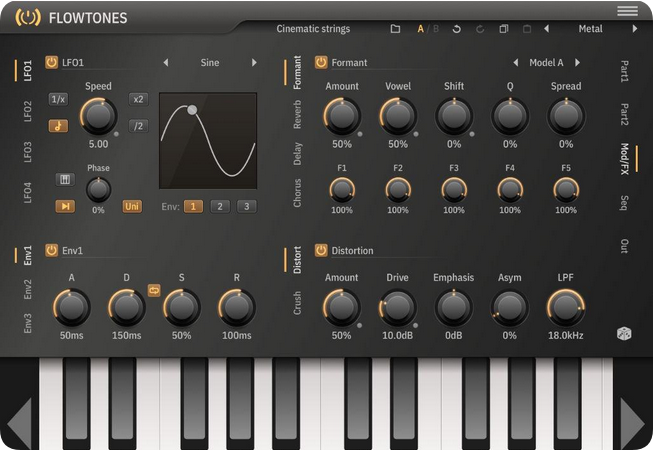Image resolution: width=653 pixels, height=450 pixels.
Task: Switch to the LFO3 tab
Action: tap(27, 152)
